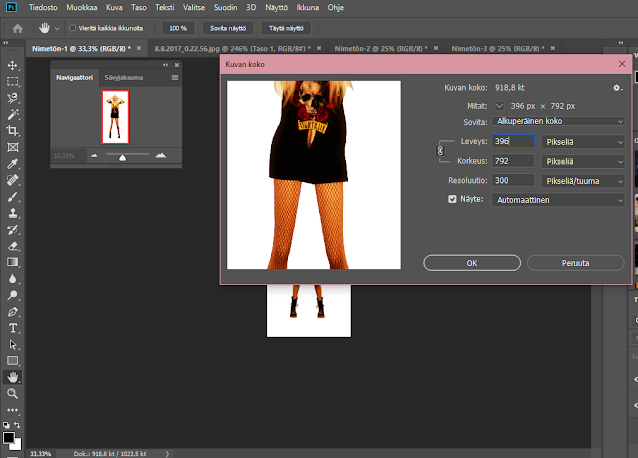Click the chain link constrain proportions icon

(x=440, y=150)
